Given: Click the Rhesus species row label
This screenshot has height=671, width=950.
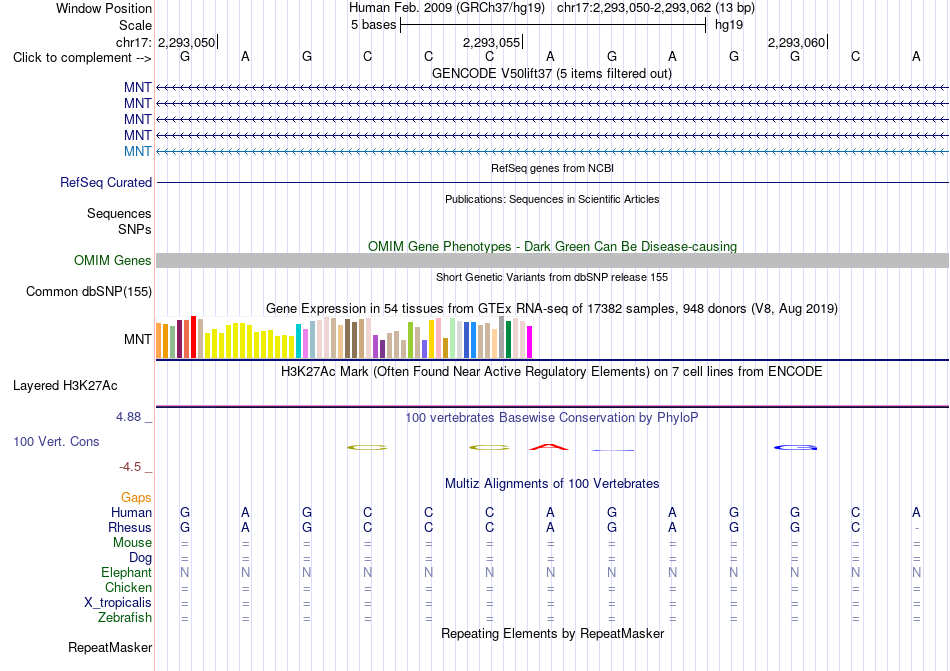Looking at the screenshot, I should tap(130, 527).
